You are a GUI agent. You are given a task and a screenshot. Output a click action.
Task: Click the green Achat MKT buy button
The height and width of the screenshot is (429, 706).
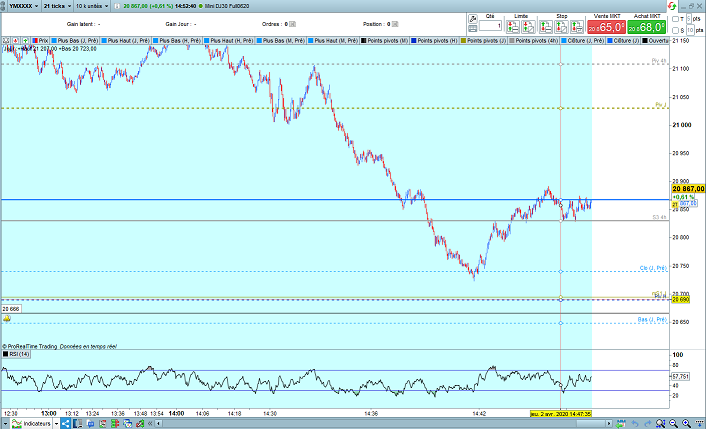(647, 27)
